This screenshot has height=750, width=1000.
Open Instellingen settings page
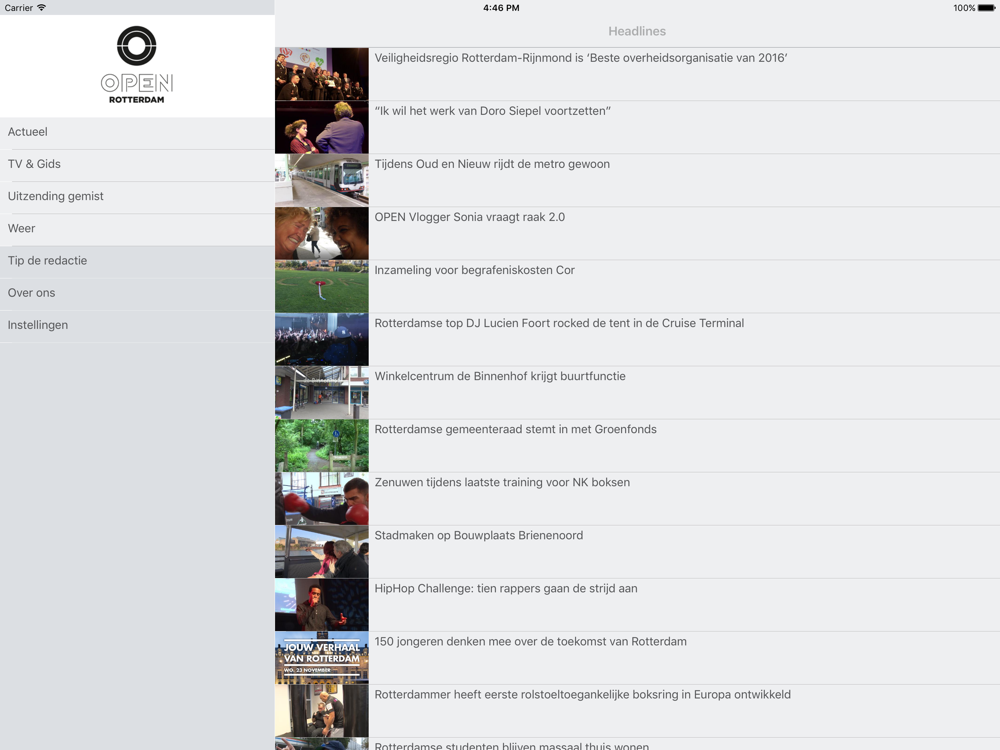point(137,326)
